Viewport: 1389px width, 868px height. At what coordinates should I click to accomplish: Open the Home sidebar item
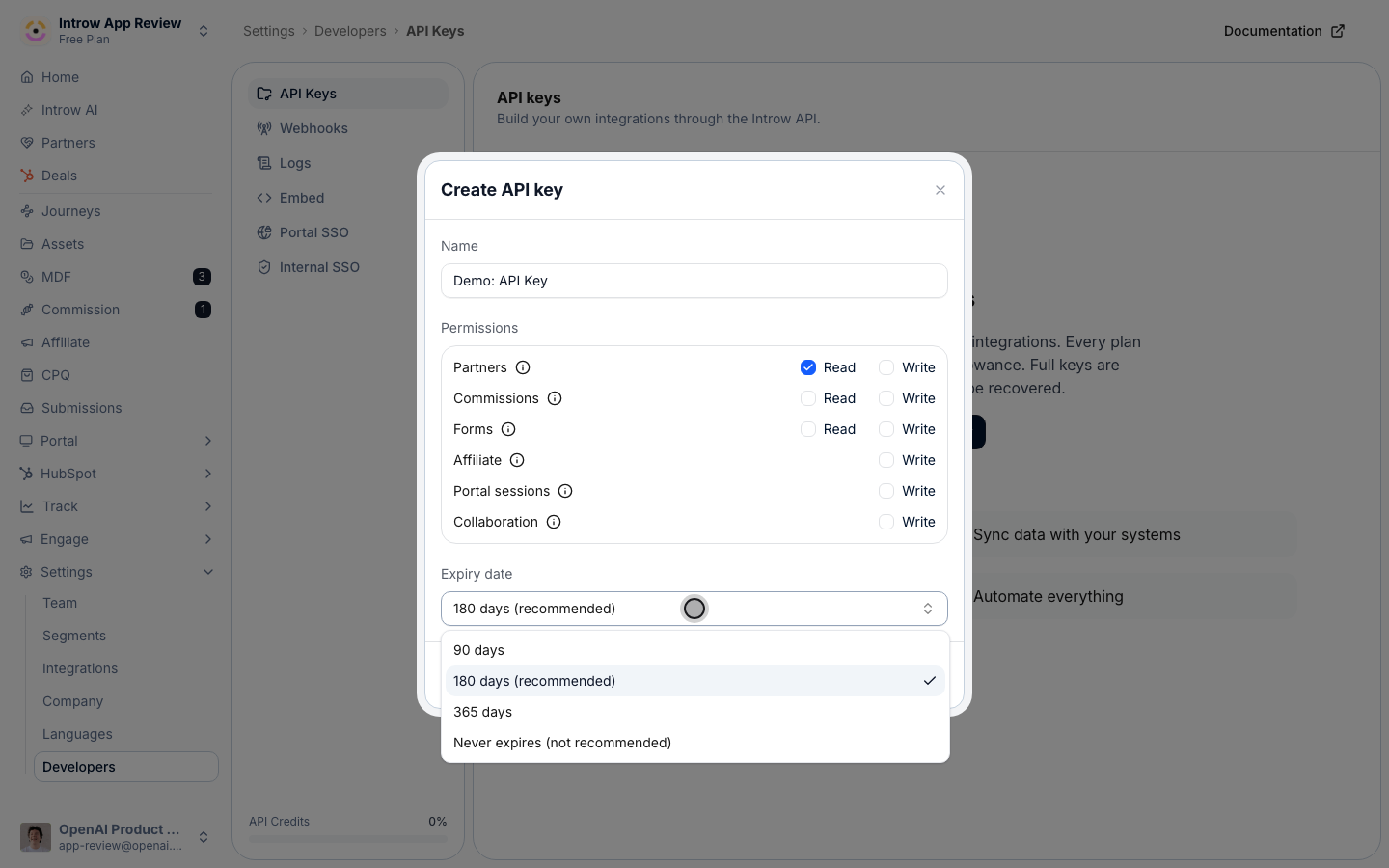click(116, 77)
